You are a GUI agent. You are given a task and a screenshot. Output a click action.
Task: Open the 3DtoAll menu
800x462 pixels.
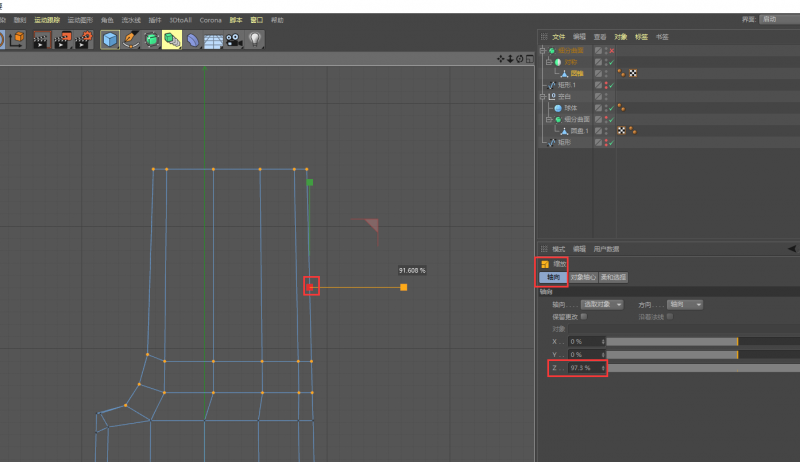181,20
